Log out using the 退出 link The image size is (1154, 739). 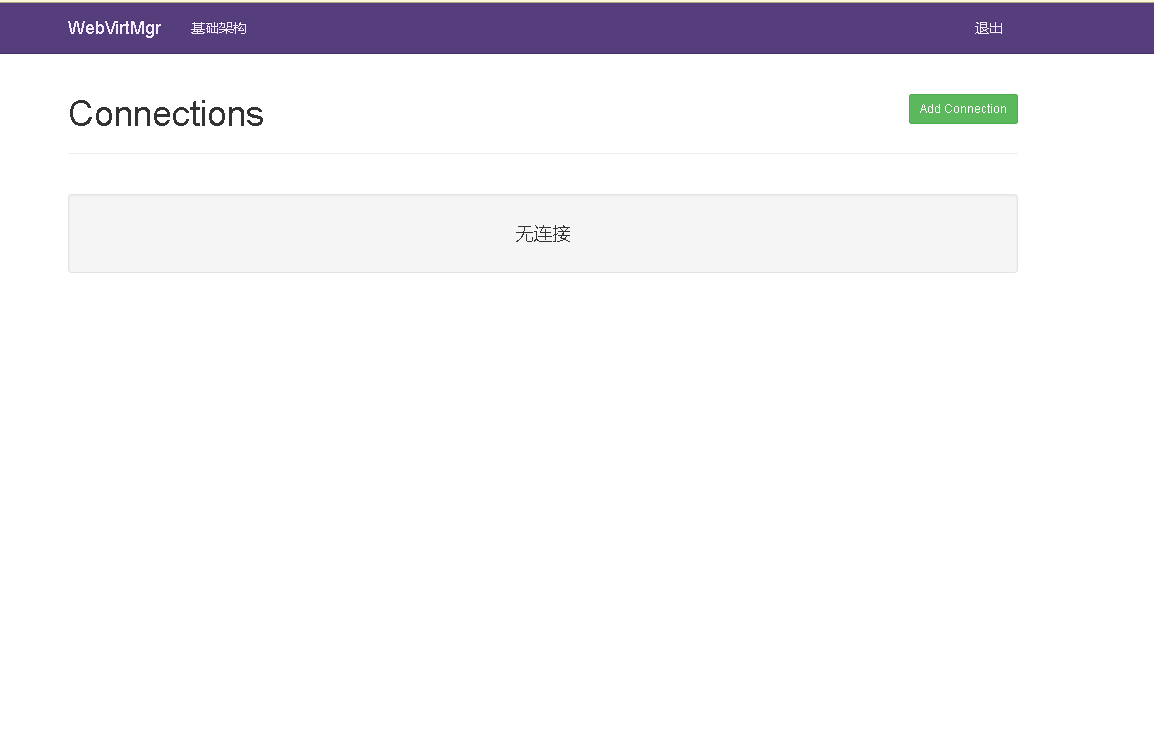click(x=988, y=28)
